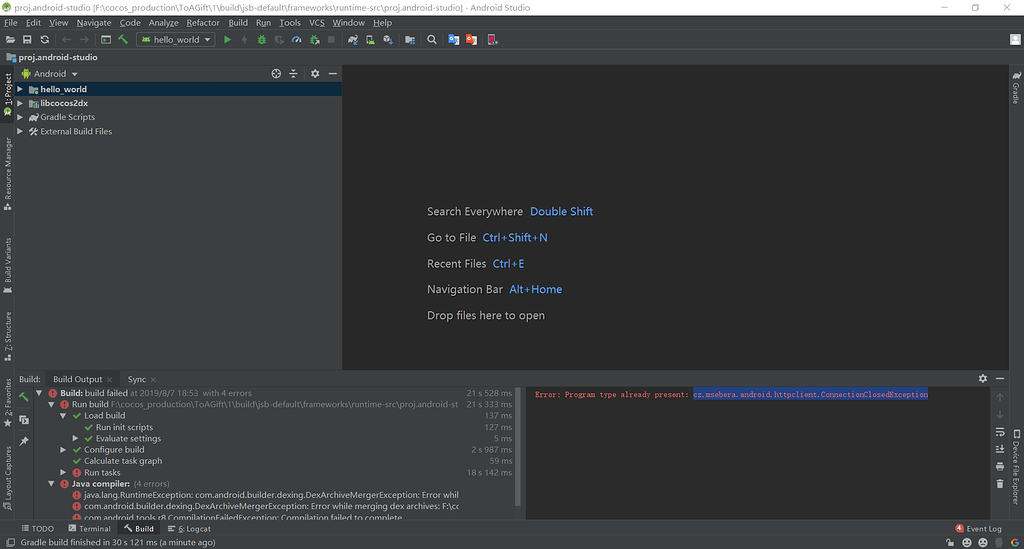Expand the libcocos2dx module node
Image resolution: width=1024 pixels, height=549 pixels.
coord(20,103)
